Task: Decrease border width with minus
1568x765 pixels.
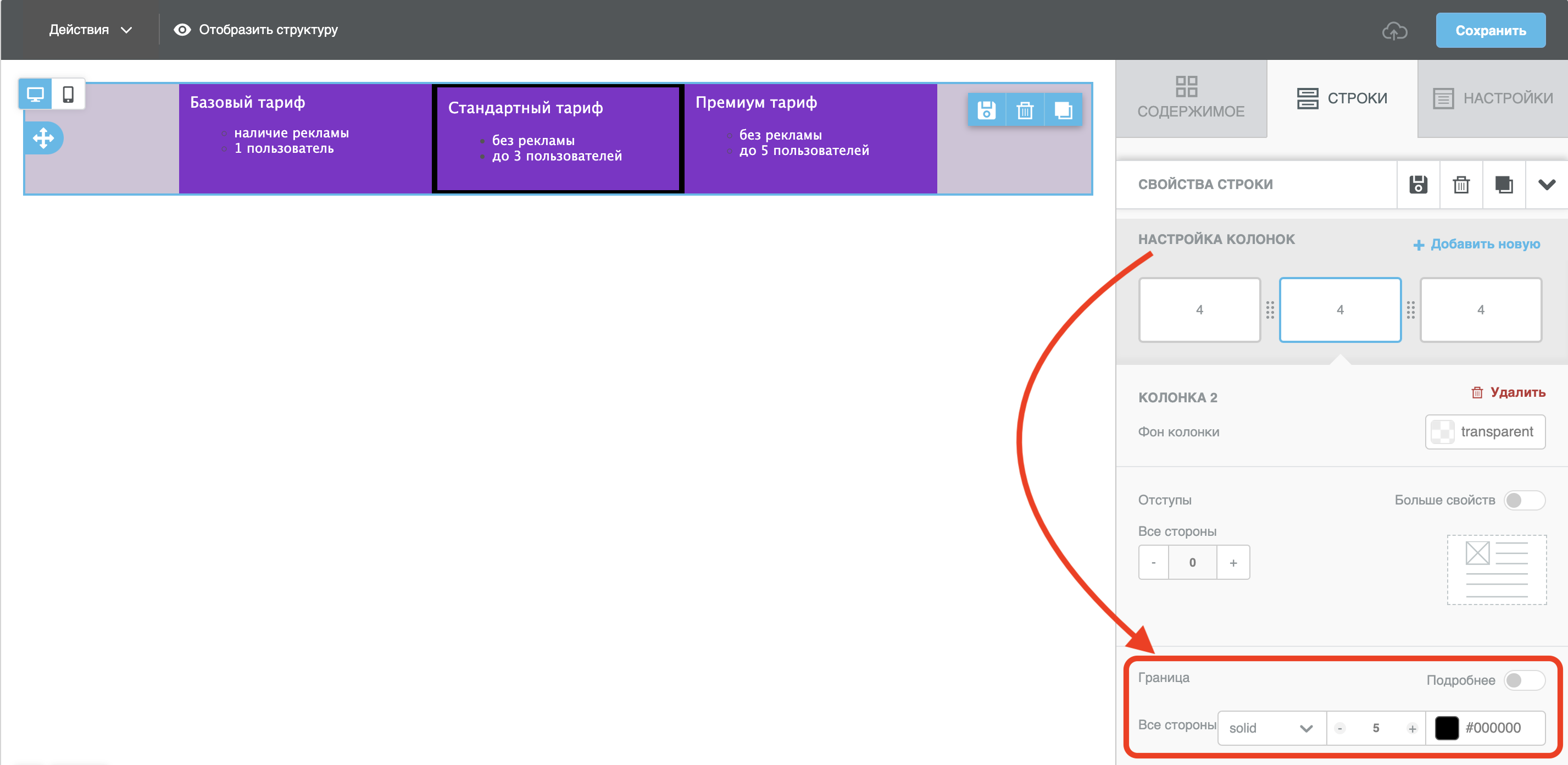Action: (x=1339, y=729)
